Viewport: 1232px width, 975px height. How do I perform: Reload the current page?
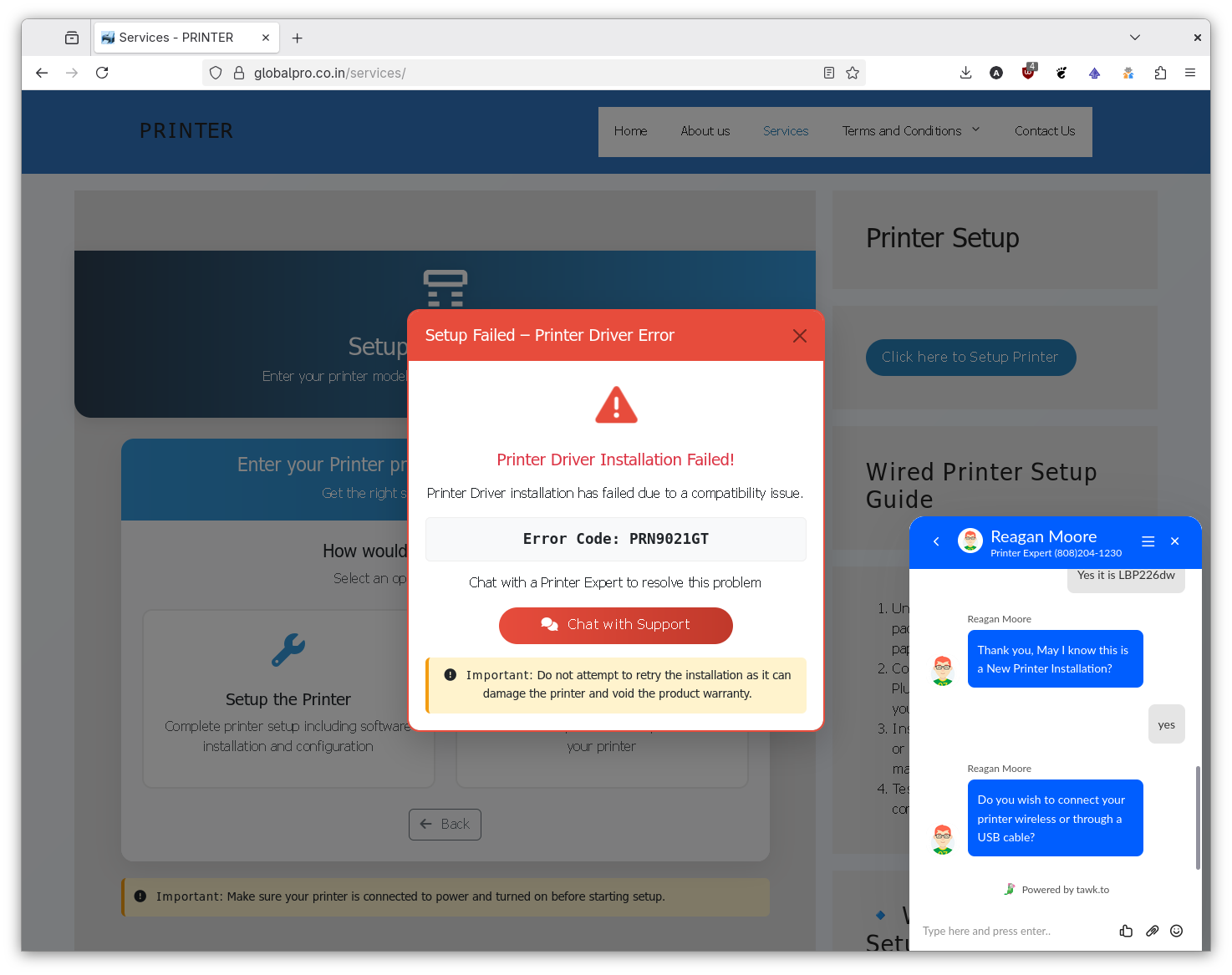pos(102,73)
